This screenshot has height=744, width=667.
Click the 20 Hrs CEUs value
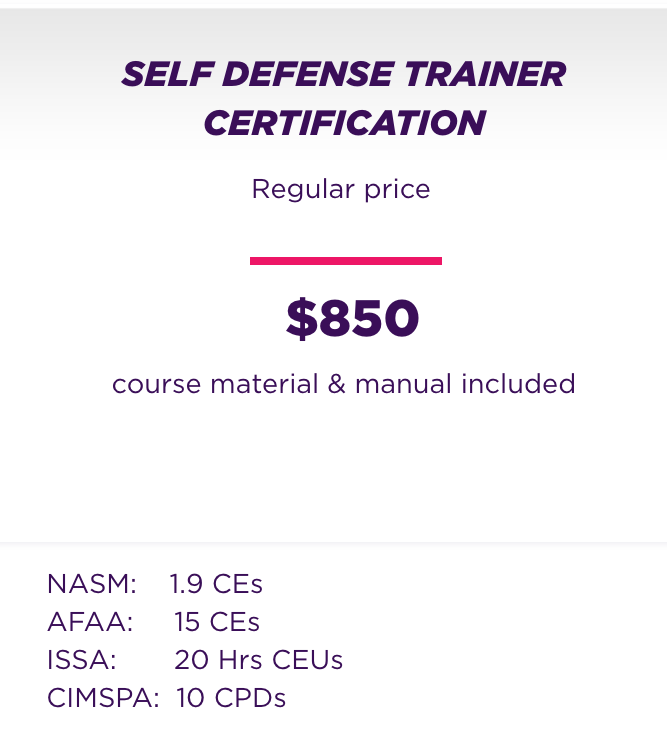pos(259,660)
